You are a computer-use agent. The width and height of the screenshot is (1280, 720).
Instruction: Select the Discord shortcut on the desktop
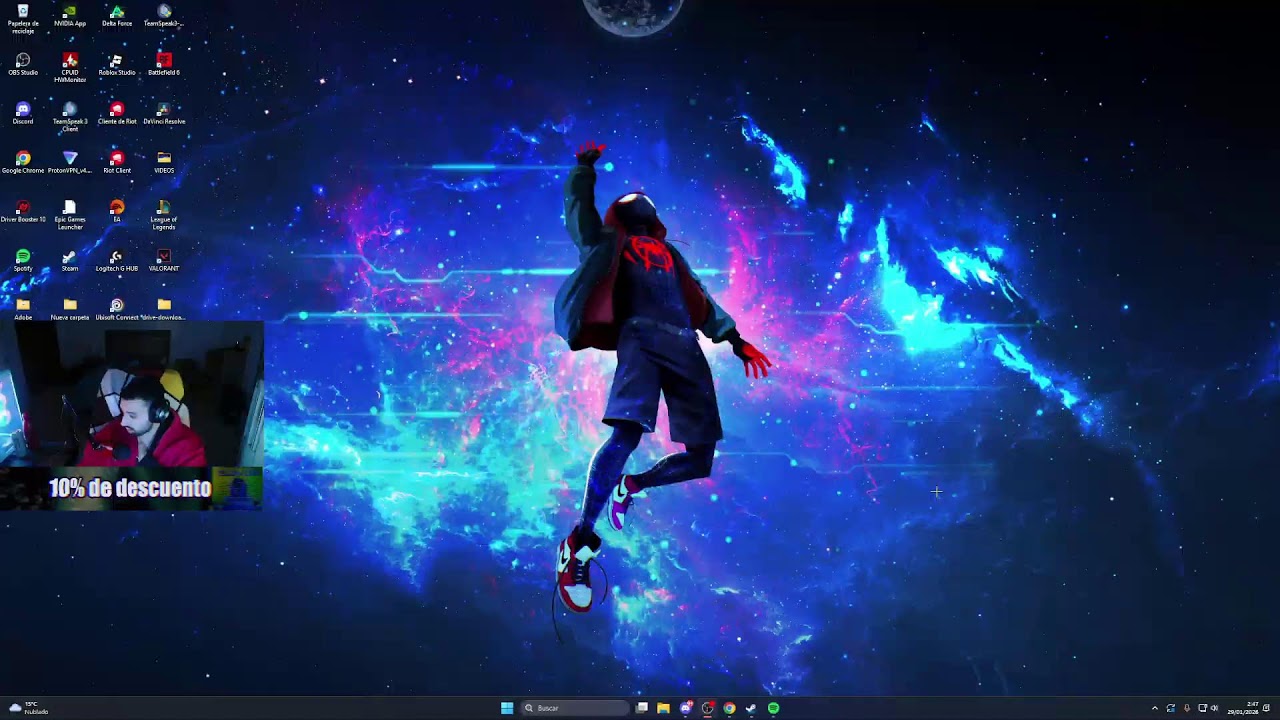pyautogui.click(x=23, y=114)
